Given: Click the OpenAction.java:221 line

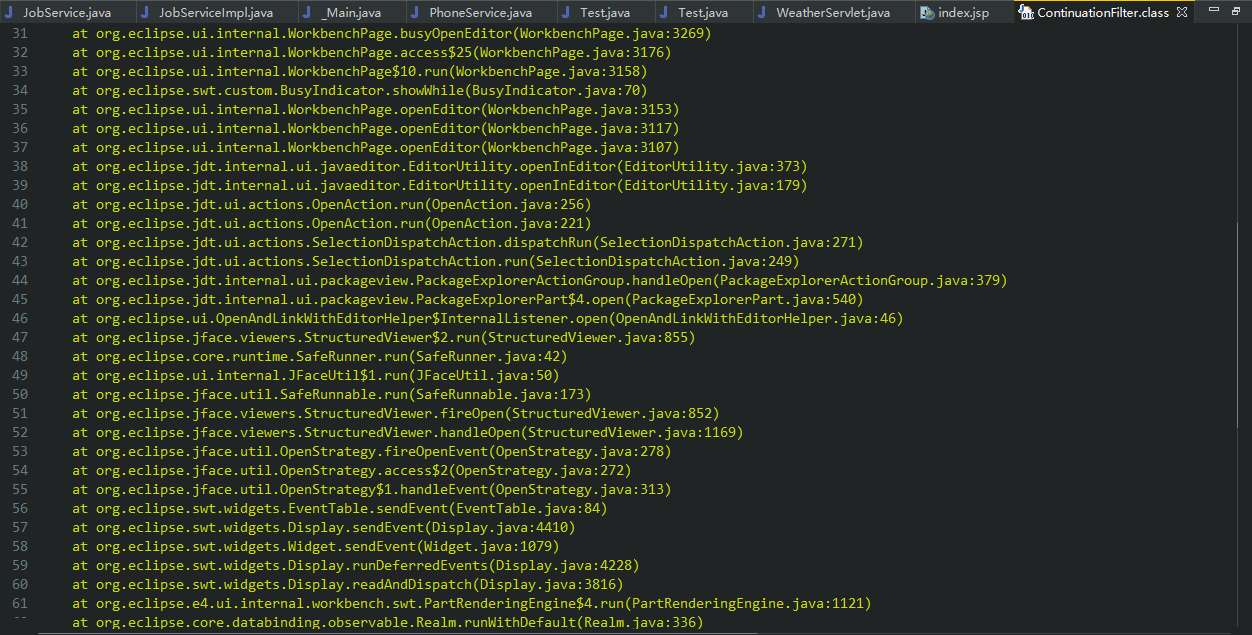Looking at the screenshot, I should click(x=332, y=223).
